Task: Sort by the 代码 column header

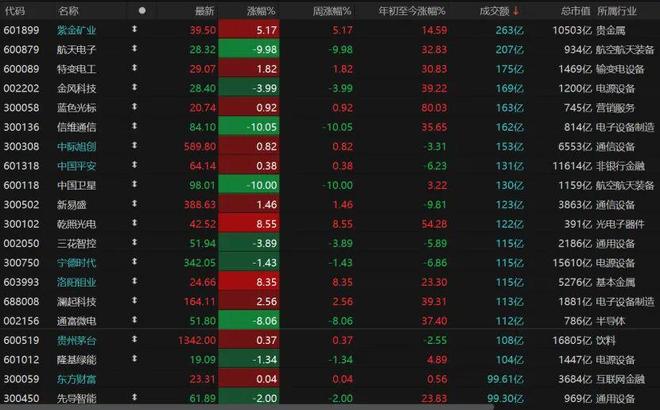Action: click(x=14, y=11)
